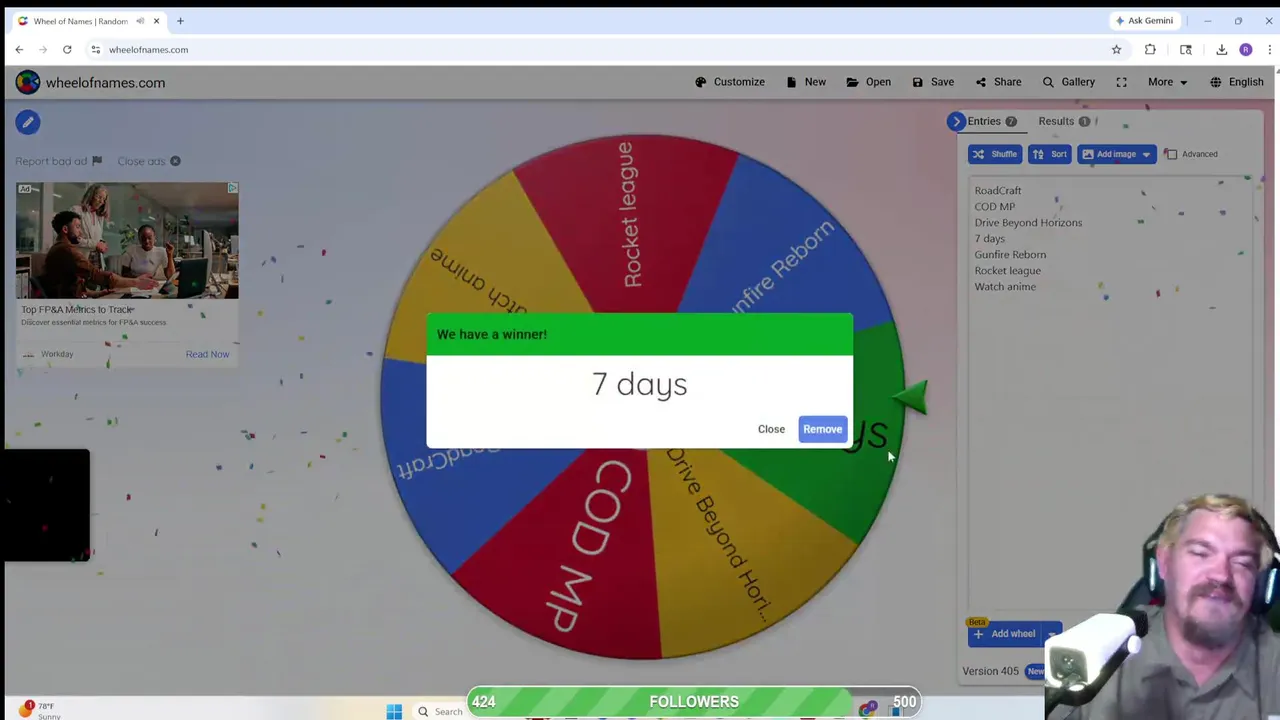Screen dimensions: 1280x720
Task: Click the Windows taskbar Search box
Action: click(440, 711)
